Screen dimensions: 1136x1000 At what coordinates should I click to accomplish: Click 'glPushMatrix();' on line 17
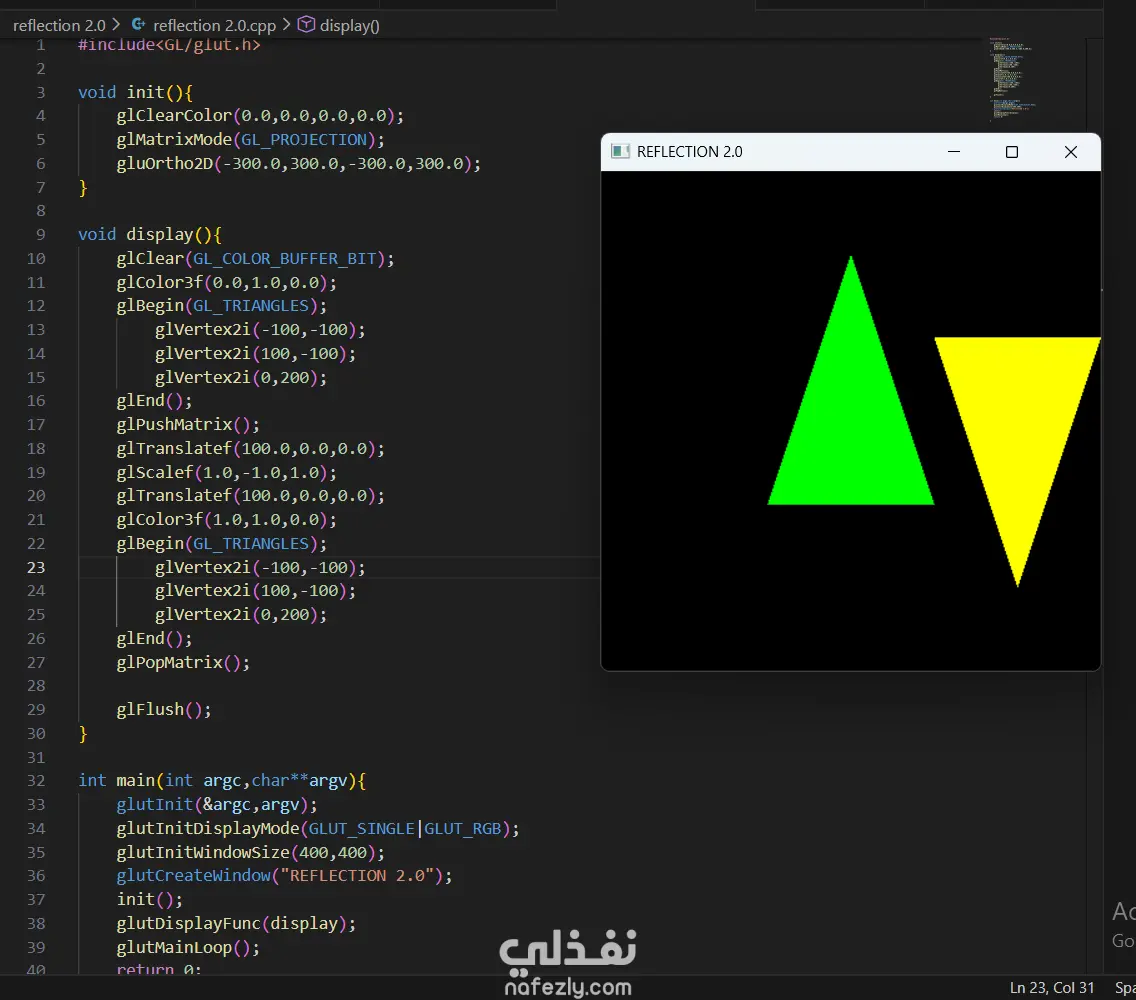click(188, 425)
